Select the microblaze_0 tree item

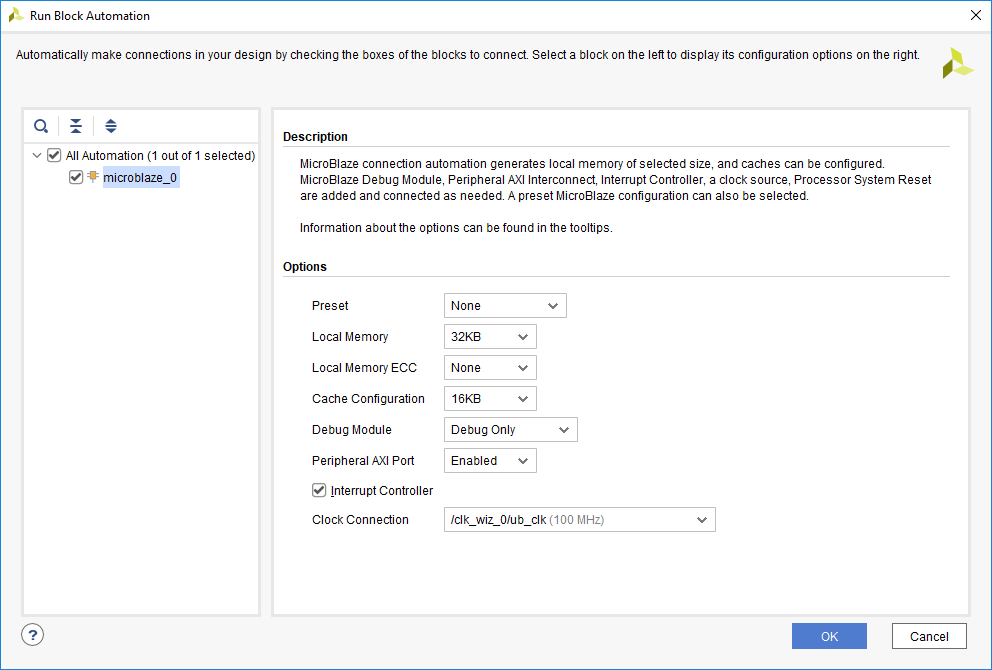pos(140,177)
